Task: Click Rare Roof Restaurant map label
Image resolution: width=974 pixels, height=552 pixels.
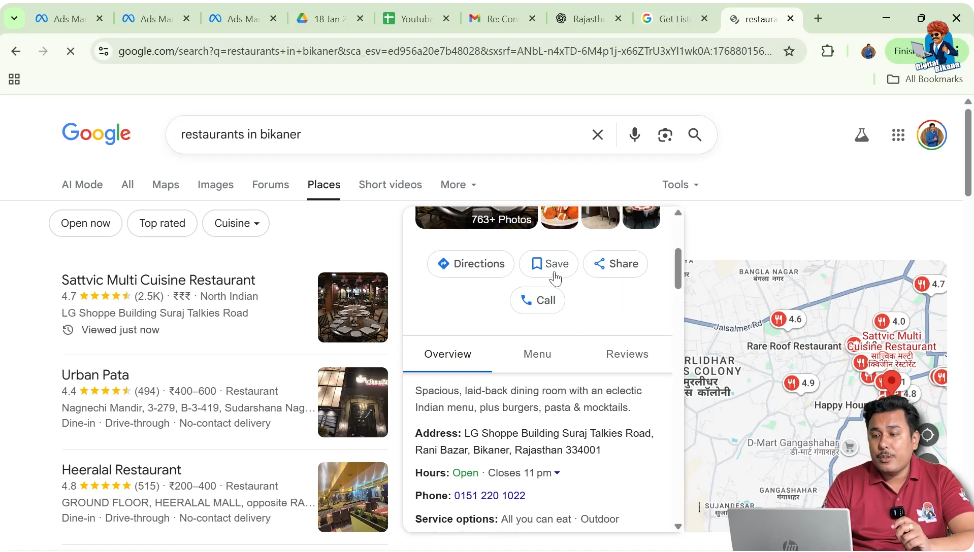Action: (x=794, y=346)
